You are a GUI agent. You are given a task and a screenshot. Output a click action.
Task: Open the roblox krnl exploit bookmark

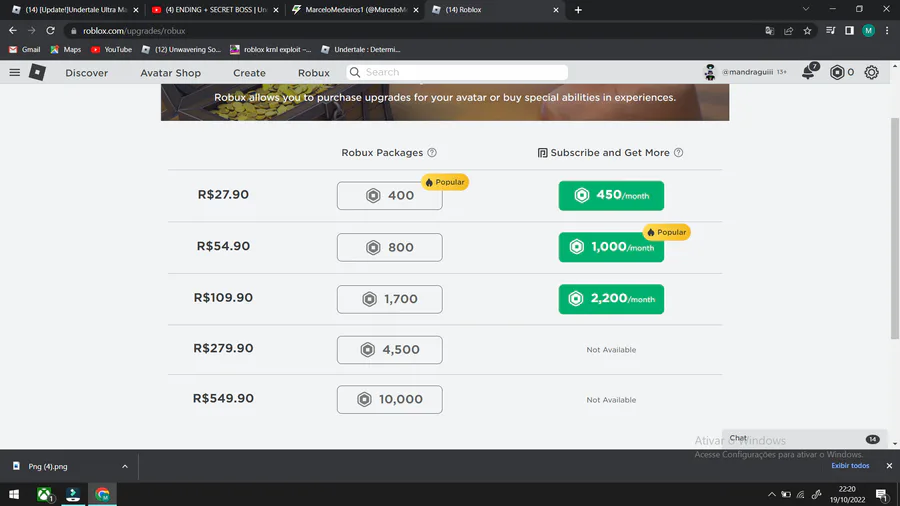[270, 49]
